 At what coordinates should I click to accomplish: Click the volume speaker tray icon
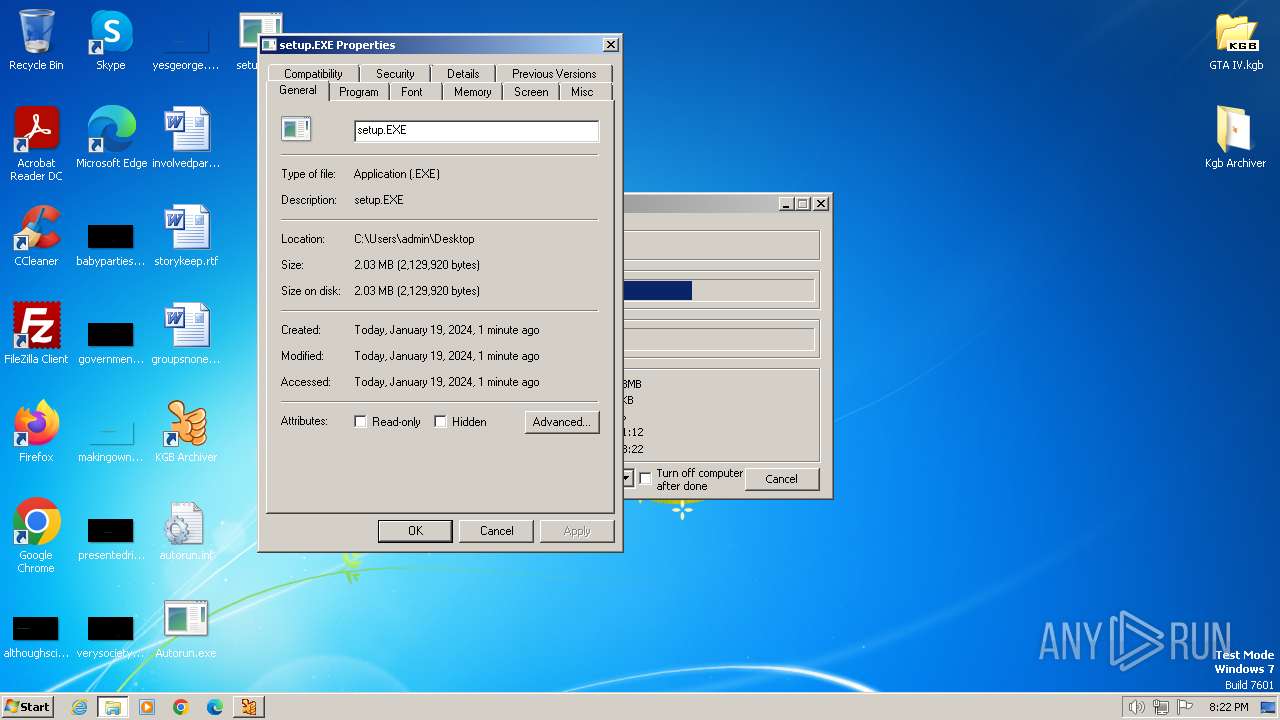tap(1136, 707)
